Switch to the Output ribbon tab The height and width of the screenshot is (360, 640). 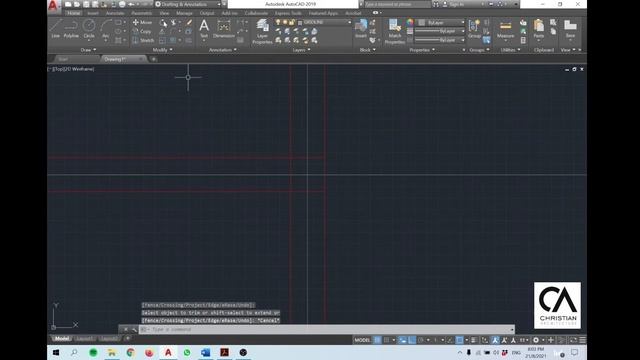click(x=207, y=13)
